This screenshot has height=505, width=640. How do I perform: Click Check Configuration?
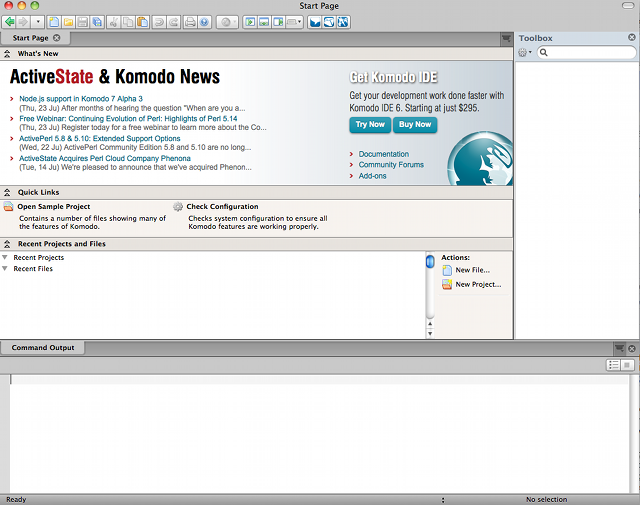click(x=222, y=207)
